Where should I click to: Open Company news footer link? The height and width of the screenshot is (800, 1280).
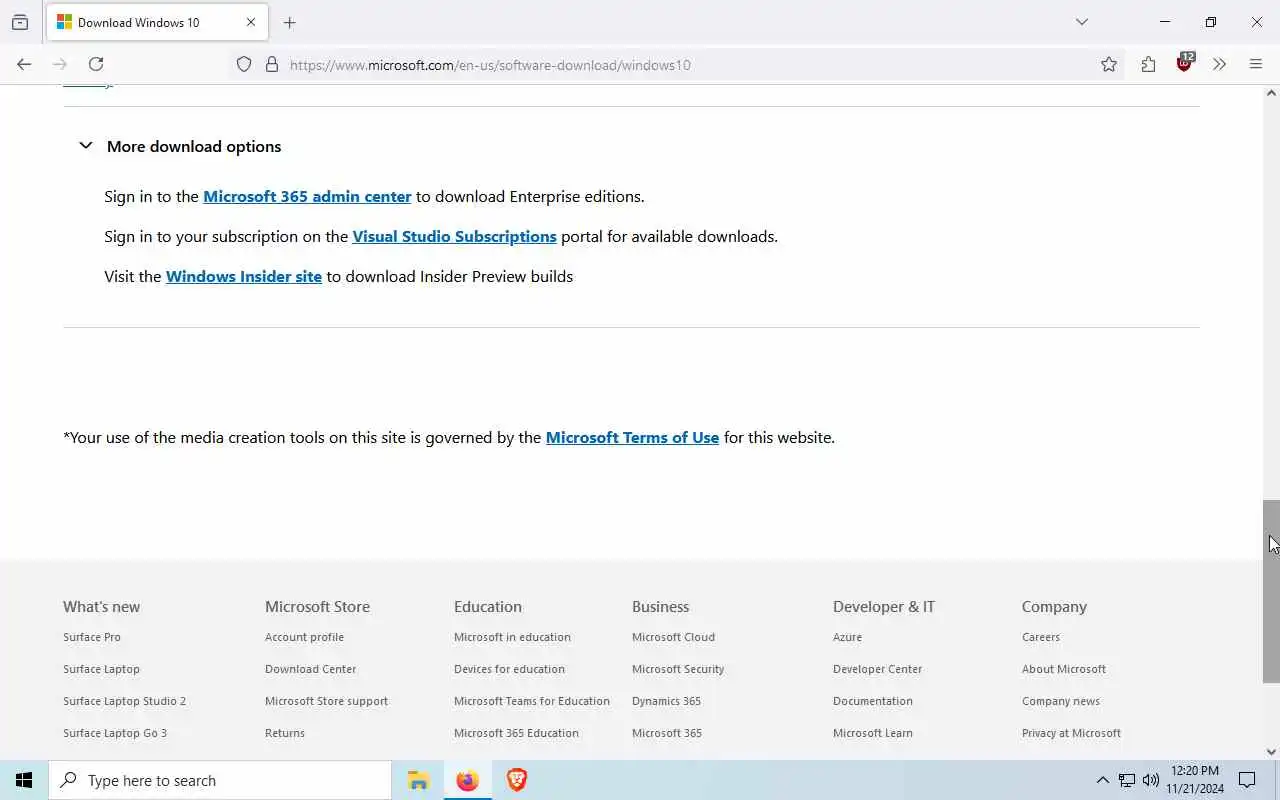pyautogui.click(x=1061, y=701)
